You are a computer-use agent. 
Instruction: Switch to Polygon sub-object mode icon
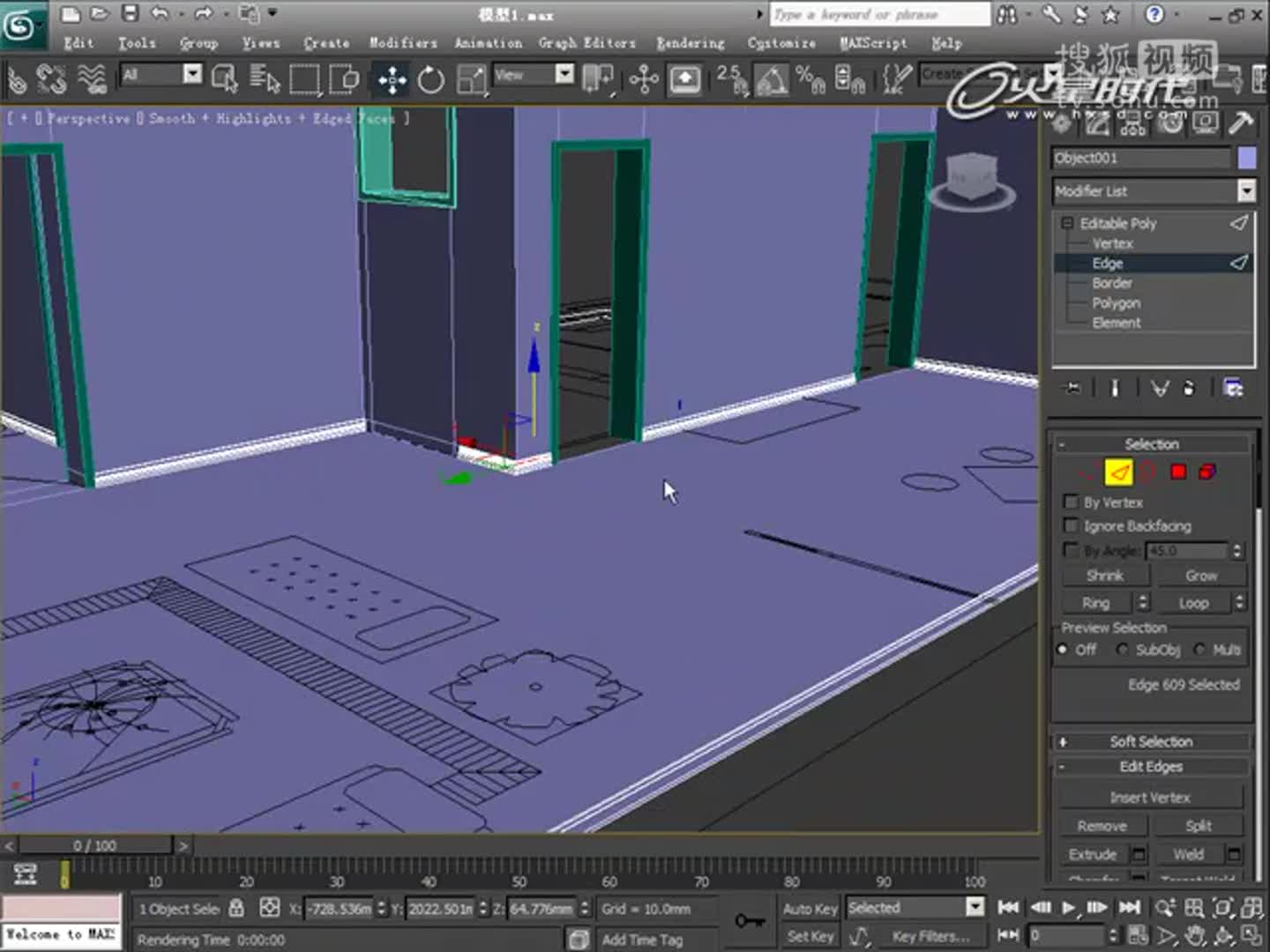coord(1177,472)
